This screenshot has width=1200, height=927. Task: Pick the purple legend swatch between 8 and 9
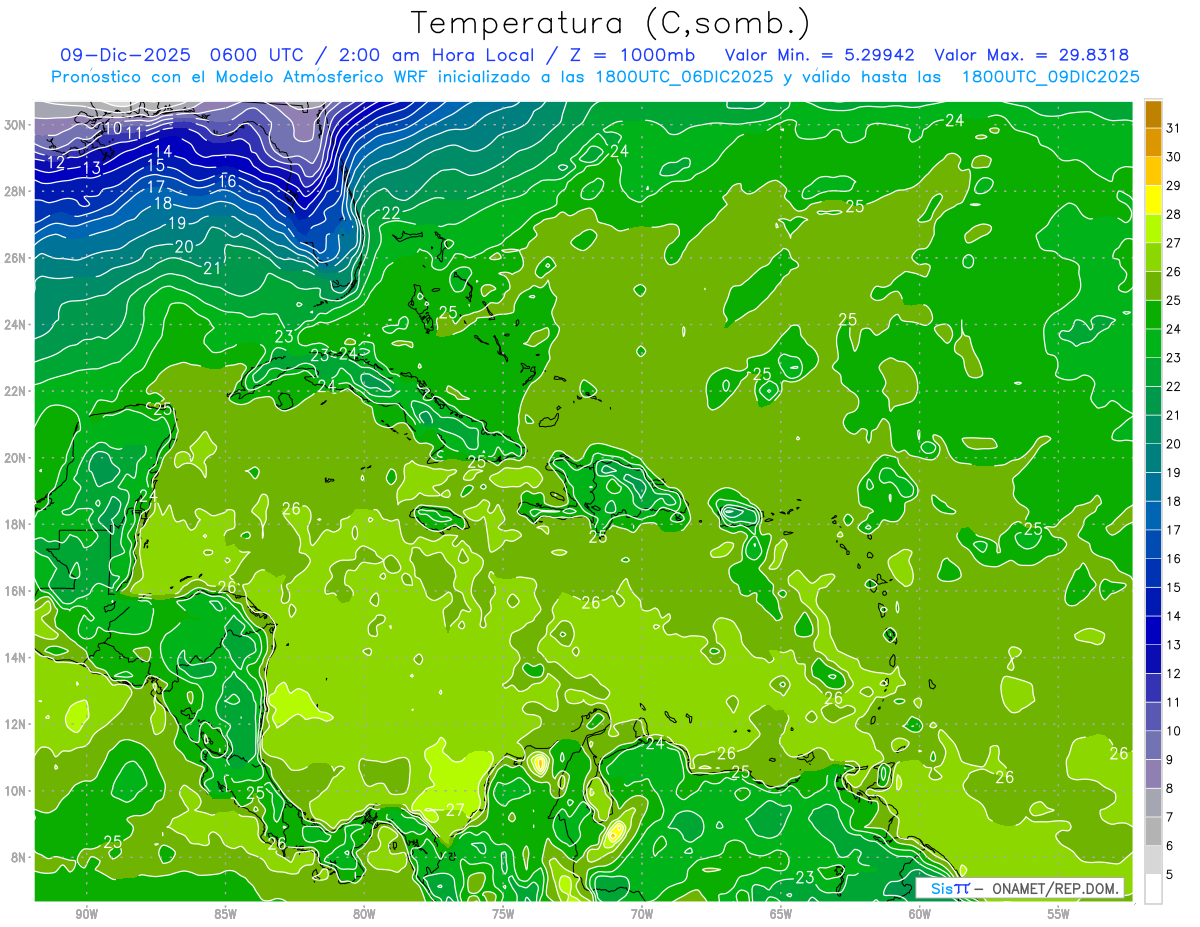pos(1153,775)
